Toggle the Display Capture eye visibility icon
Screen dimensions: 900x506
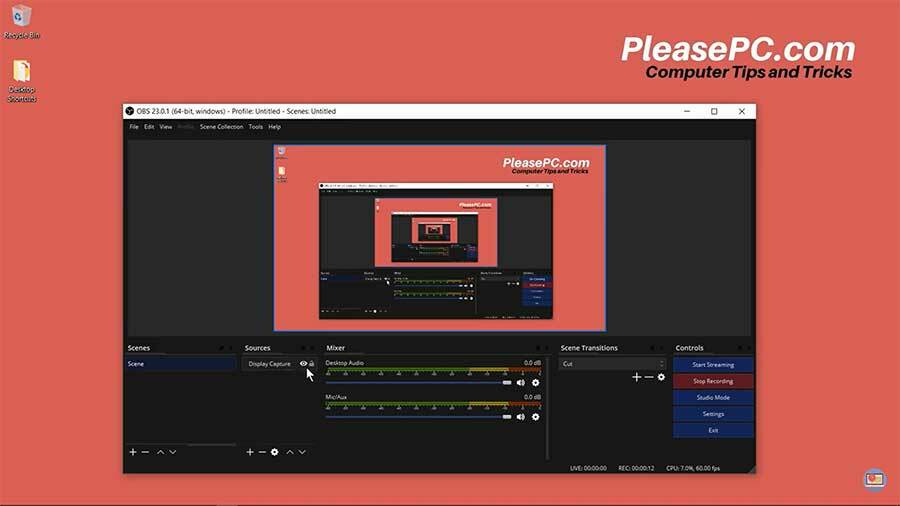click(303, 364)
